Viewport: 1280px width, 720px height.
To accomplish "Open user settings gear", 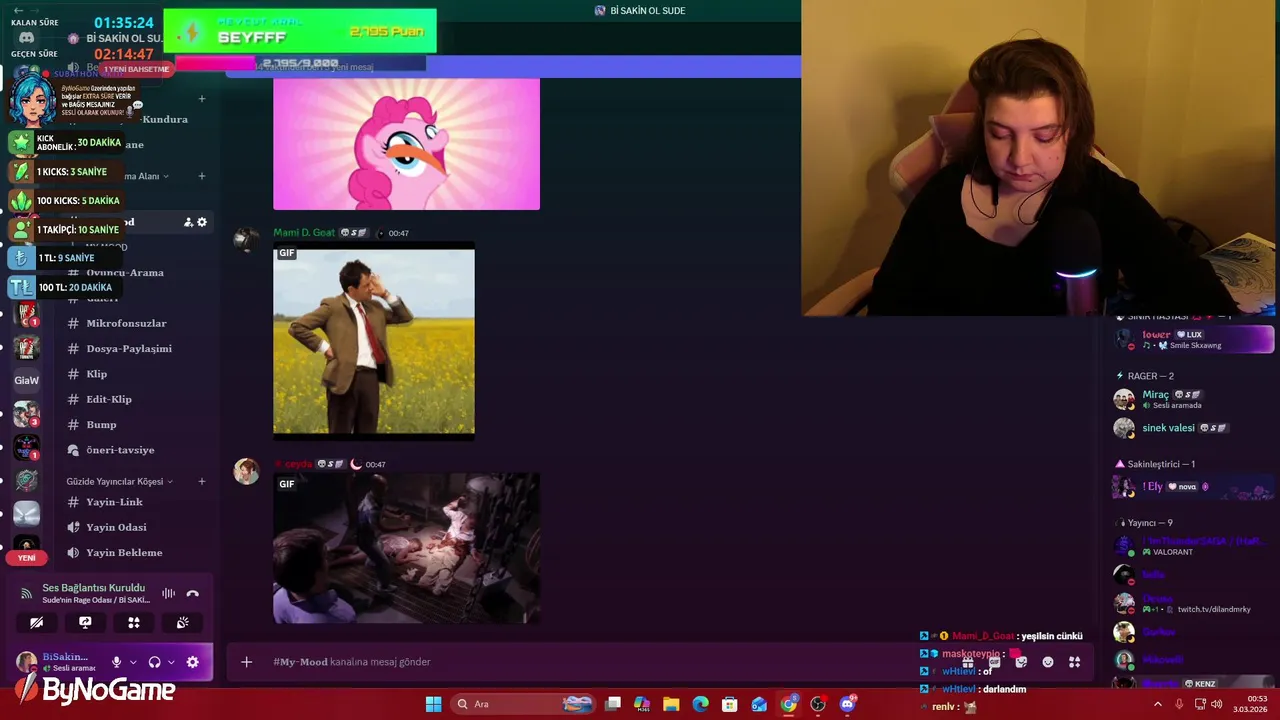I will [x=192, y=662].
